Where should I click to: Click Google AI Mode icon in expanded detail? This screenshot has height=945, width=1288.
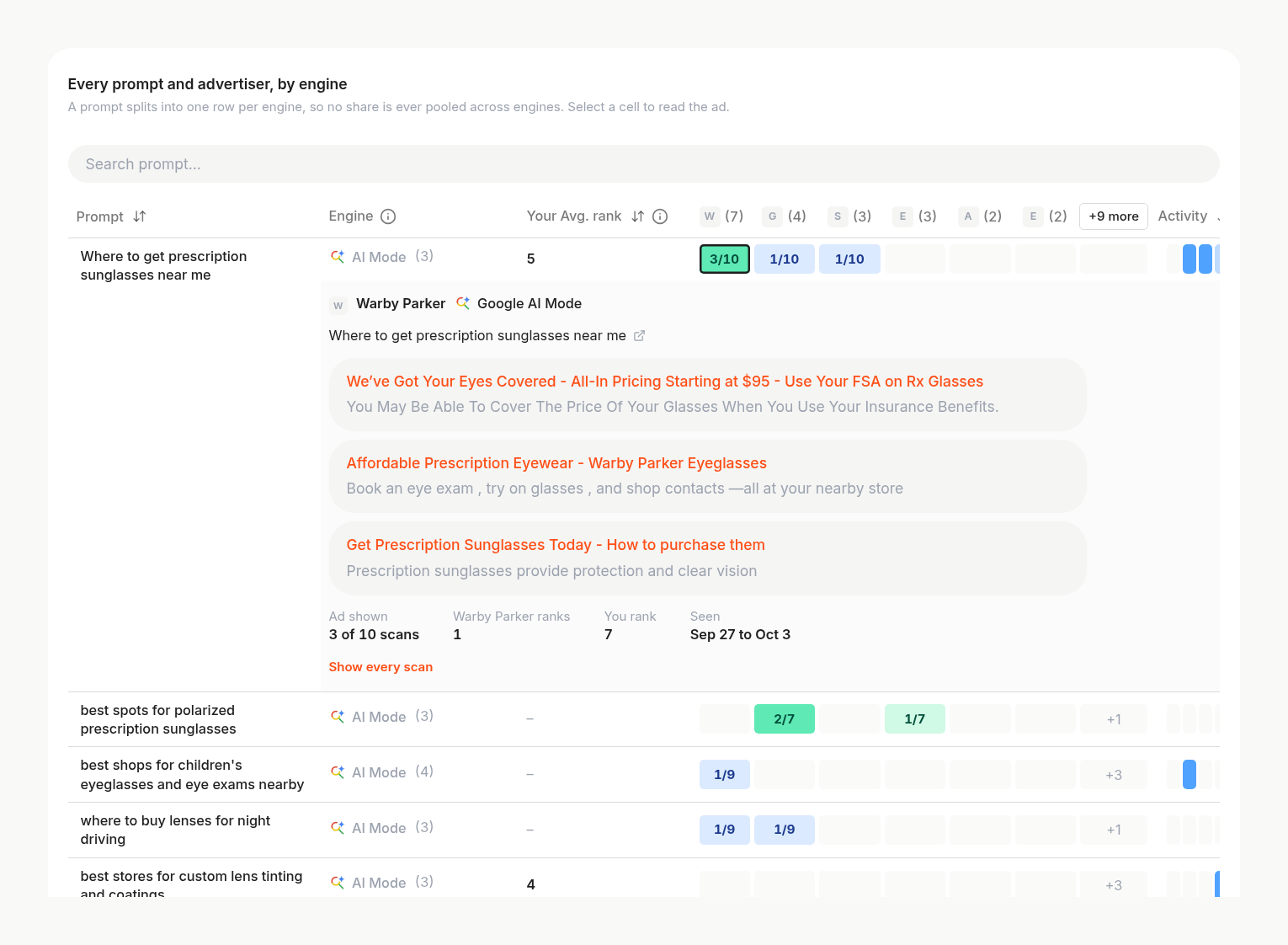pos(463,303)
